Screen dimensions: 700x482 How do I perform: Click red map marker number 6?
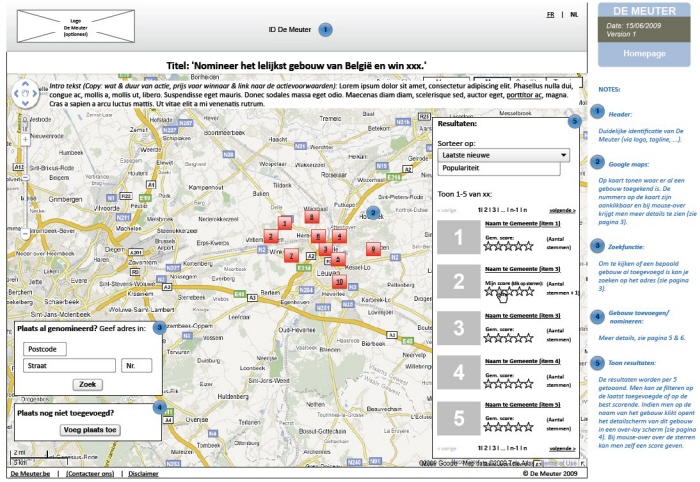click(x=318, y=236)
